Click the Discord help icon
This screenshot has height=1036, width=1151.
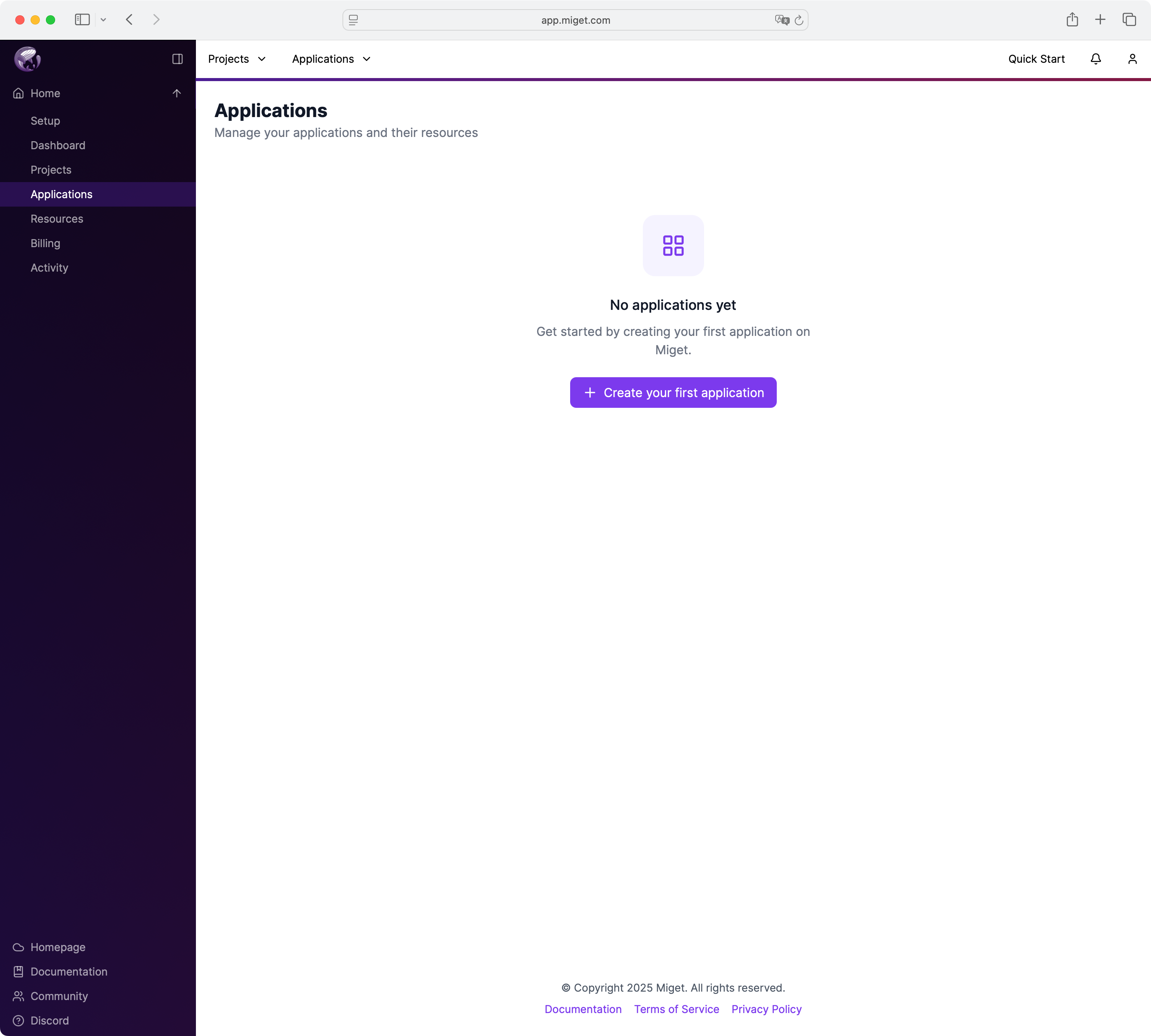(18, 1021)
